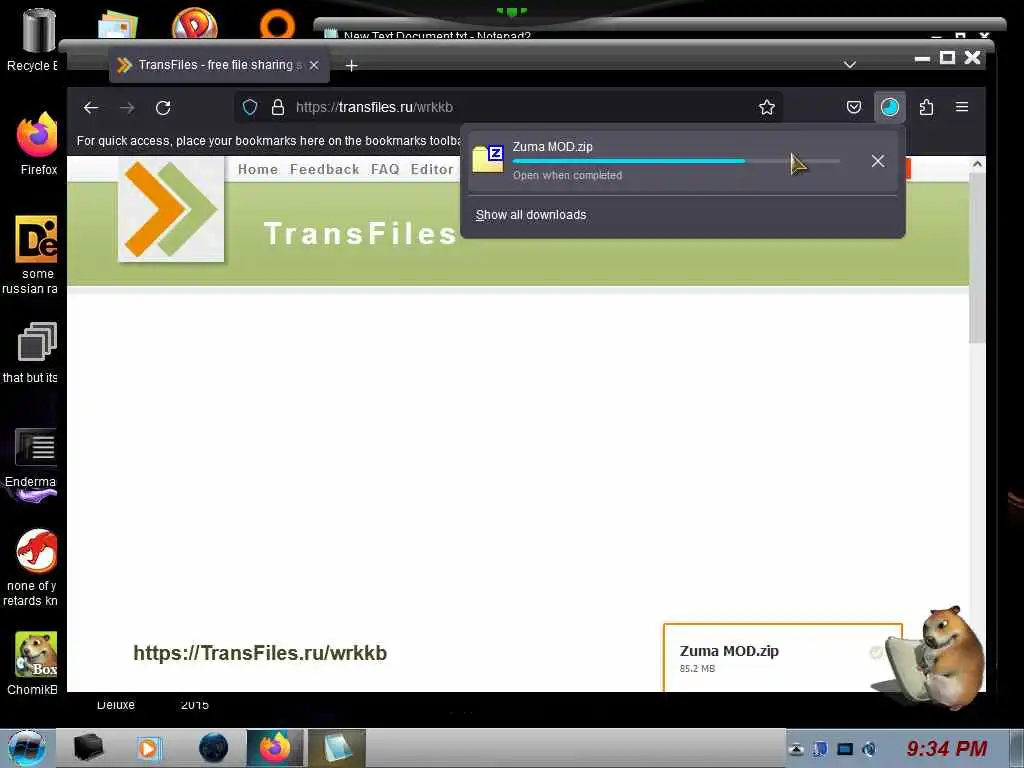Screen dimensions: 1024x768
Task: Open the red dinosaur 'none of y' desktop icon
Action: (x=34, y=567)
